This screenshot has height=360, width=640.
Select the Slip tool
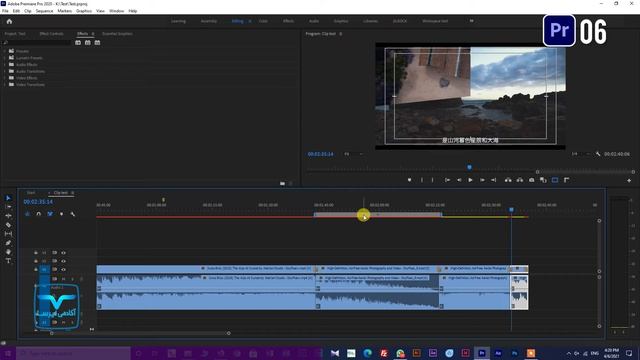pyautogui.click(x=8, y=234)
